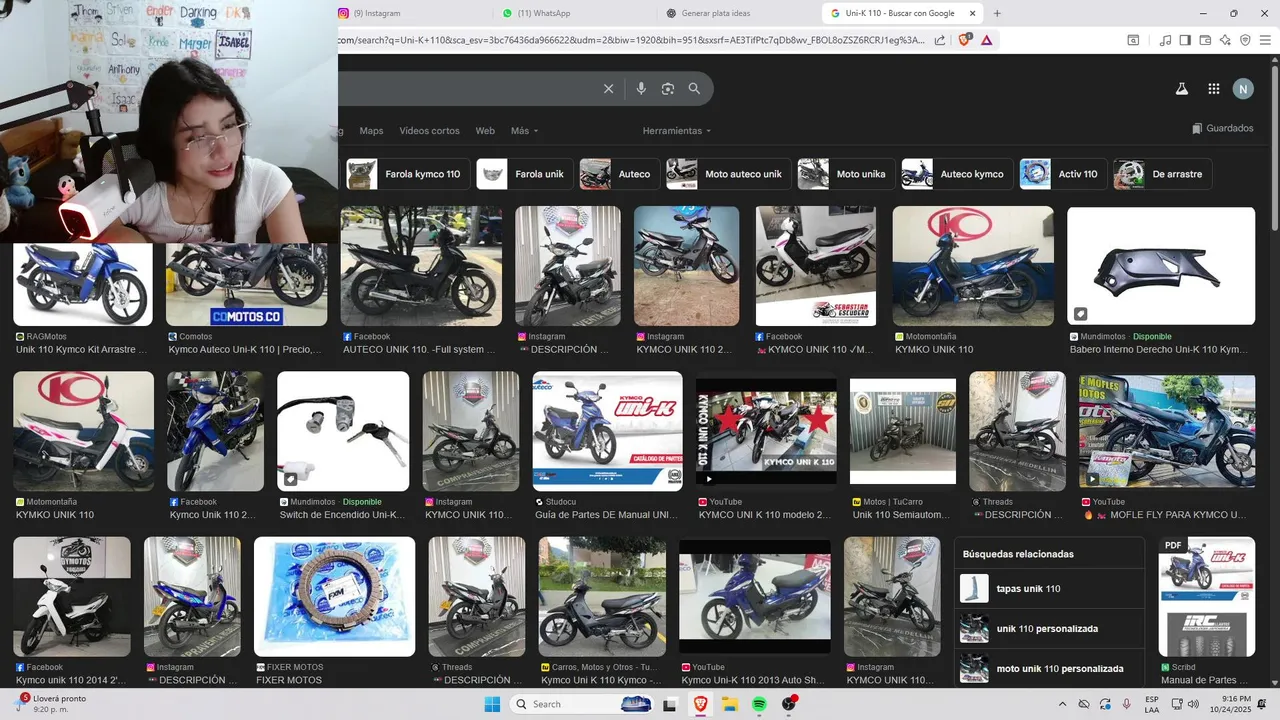Switch to Generar plata ideas tab
The width and height of the screenshot is (1280, 720).
pyautogui.click(x=737, y=13)
